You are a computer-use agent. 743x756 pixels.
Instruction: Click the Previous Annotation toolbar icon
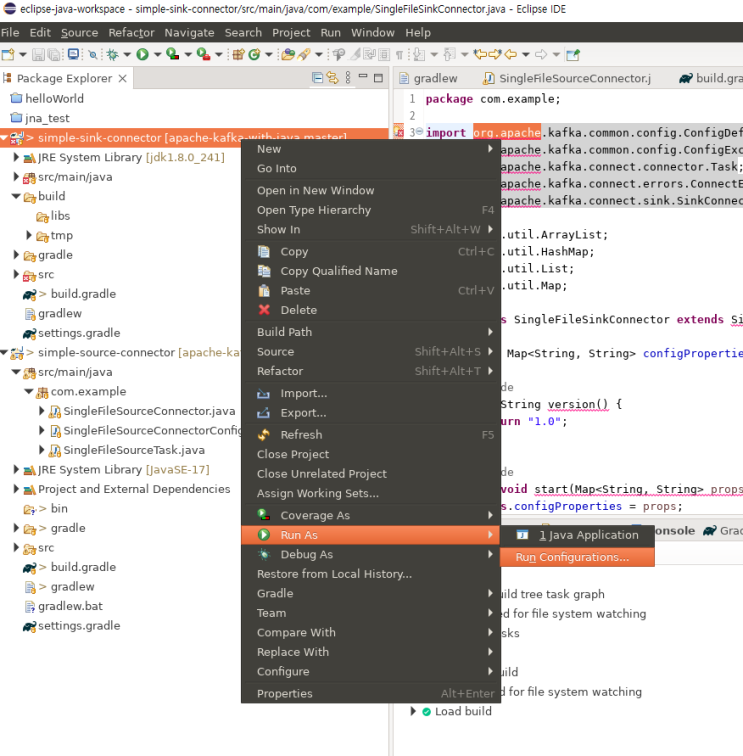[x=449, y=54]
